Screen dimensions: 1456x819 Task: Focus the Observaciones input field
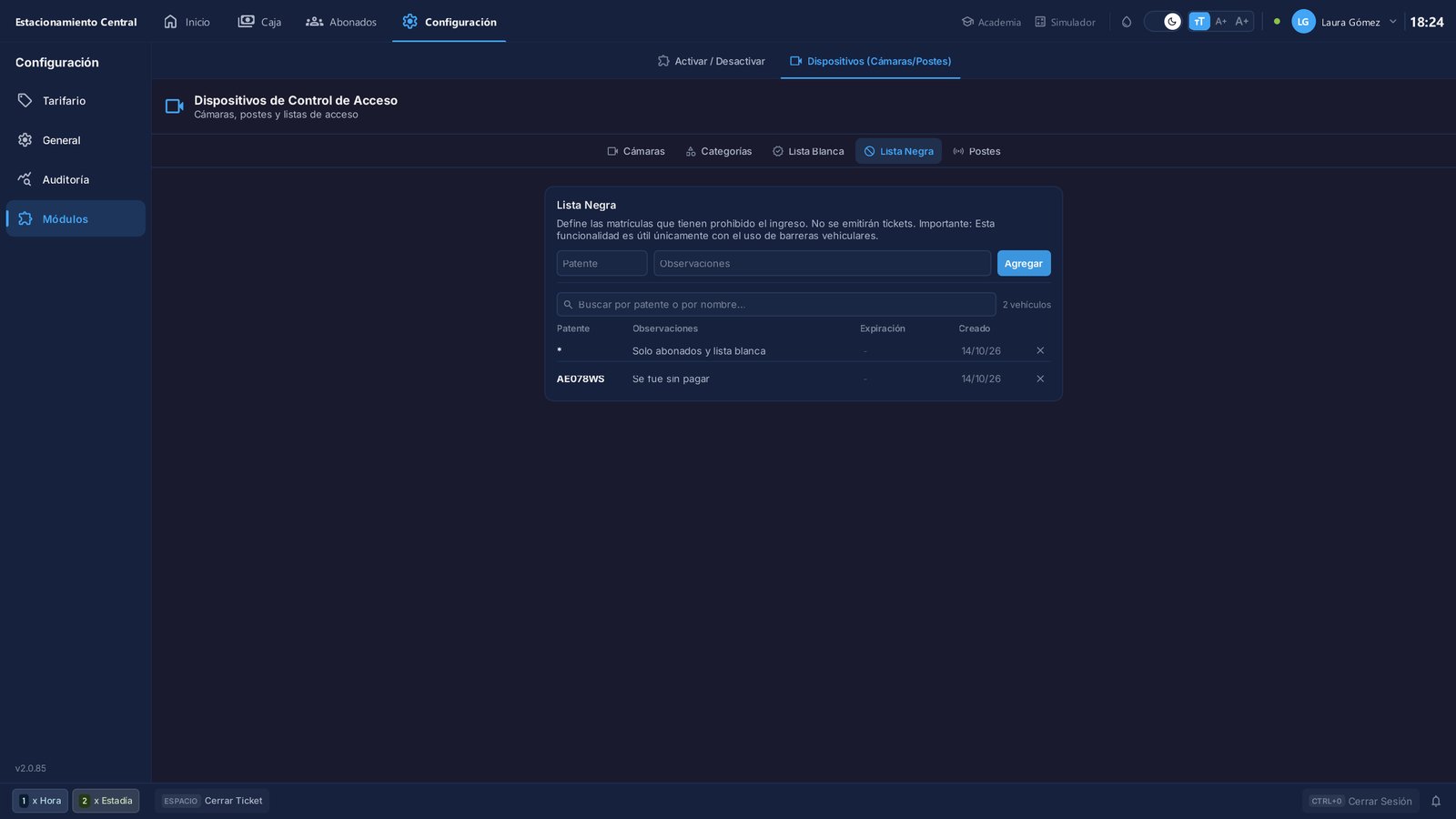click(x=822, y=263)
